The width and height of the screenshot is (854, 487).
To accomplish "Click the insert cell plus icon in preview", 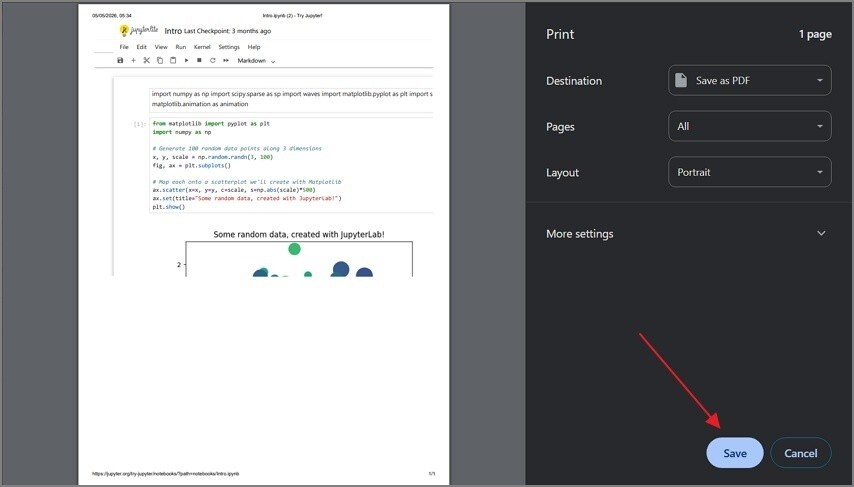I will (x=133, y=60).
